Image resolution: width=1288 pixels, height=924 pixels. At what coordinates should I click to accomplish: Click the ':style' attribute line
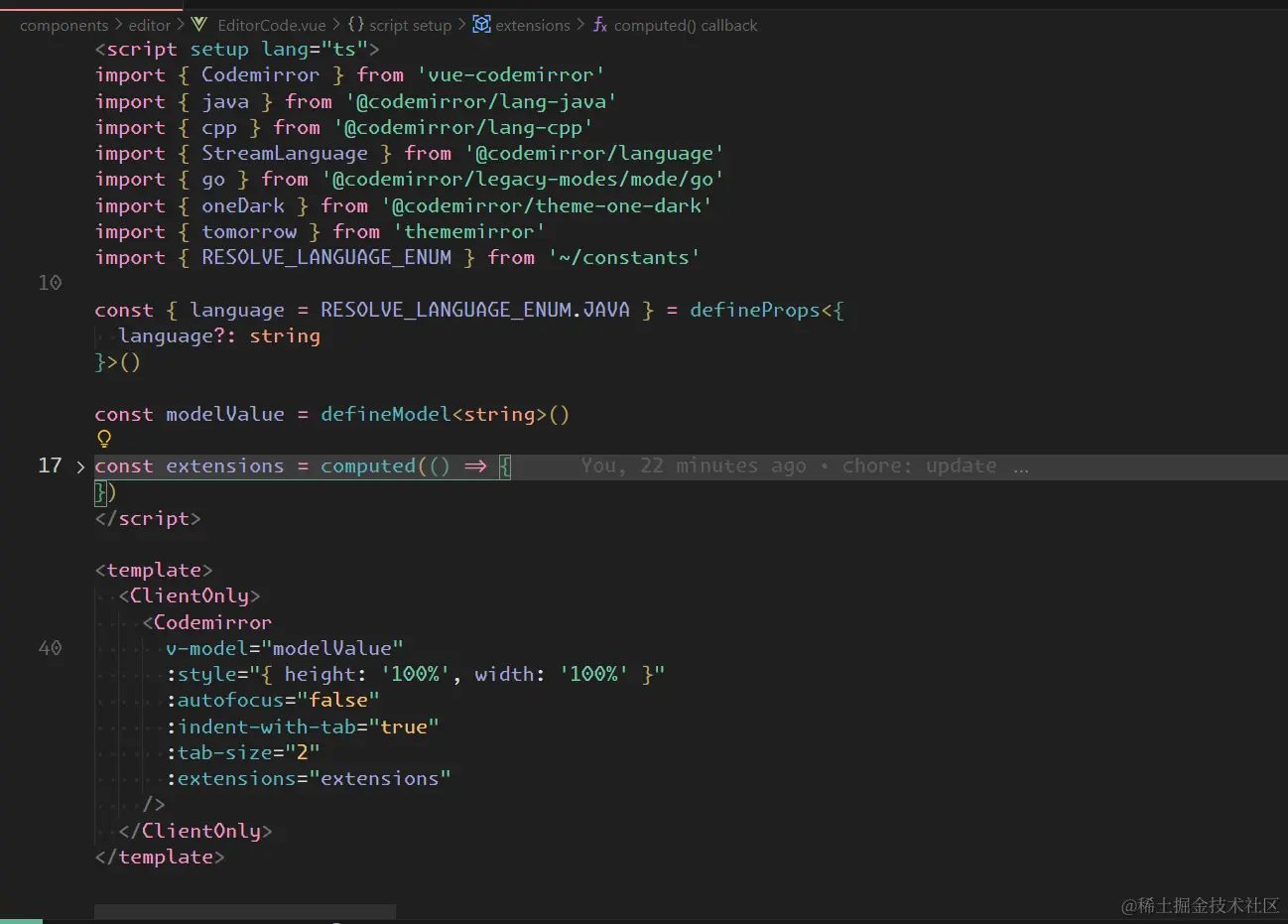[x=416, y=674]
